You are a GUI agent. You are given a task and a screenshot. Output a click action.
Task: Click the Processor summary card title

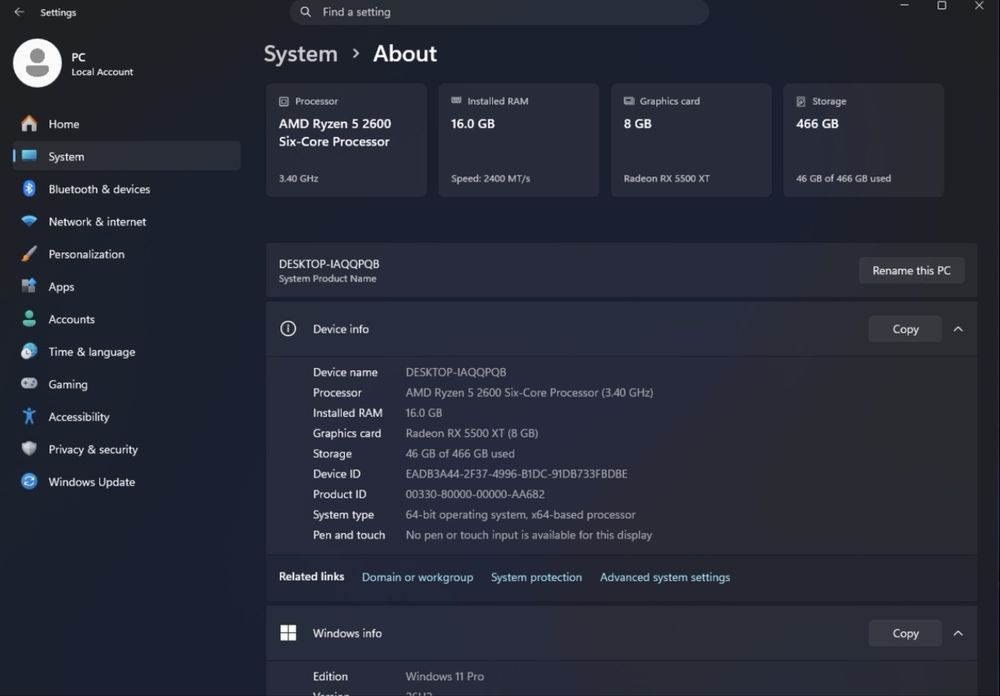point(316,101)
